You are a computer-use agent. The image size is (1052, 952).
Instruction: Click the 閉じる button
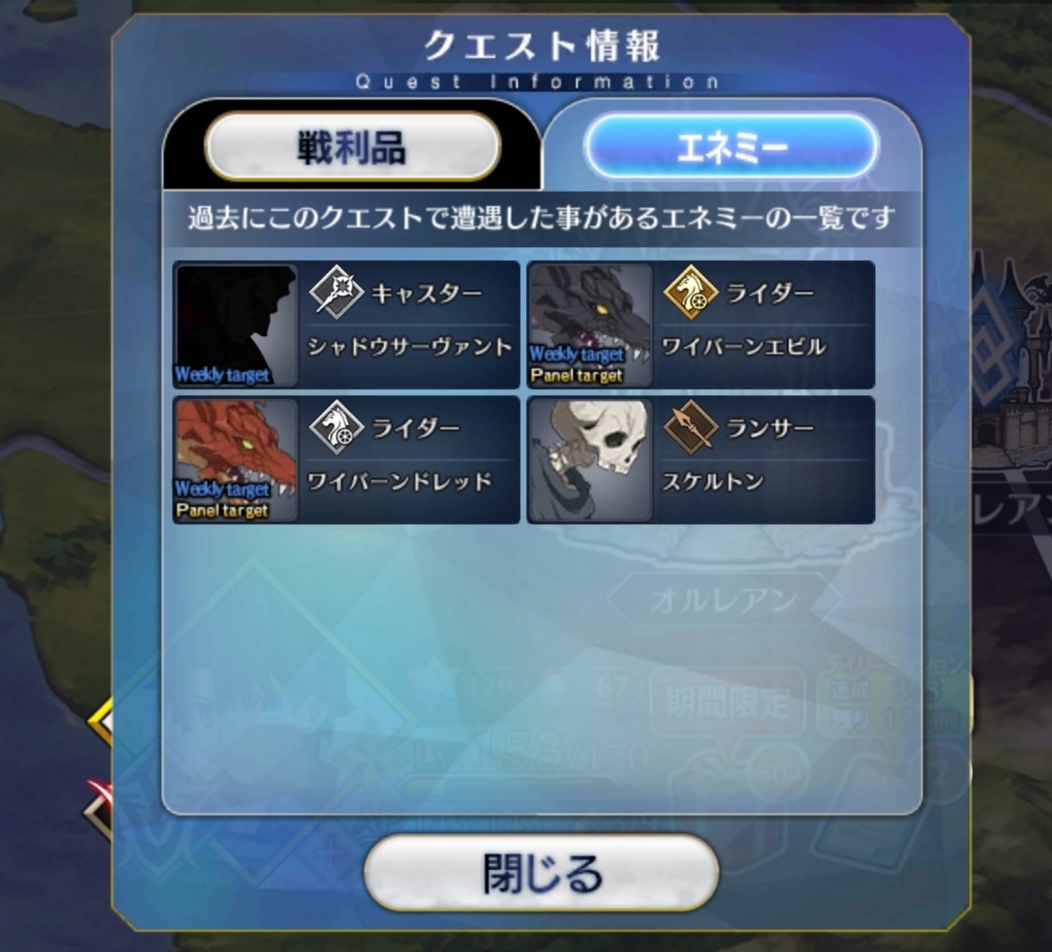pos(541,874)
